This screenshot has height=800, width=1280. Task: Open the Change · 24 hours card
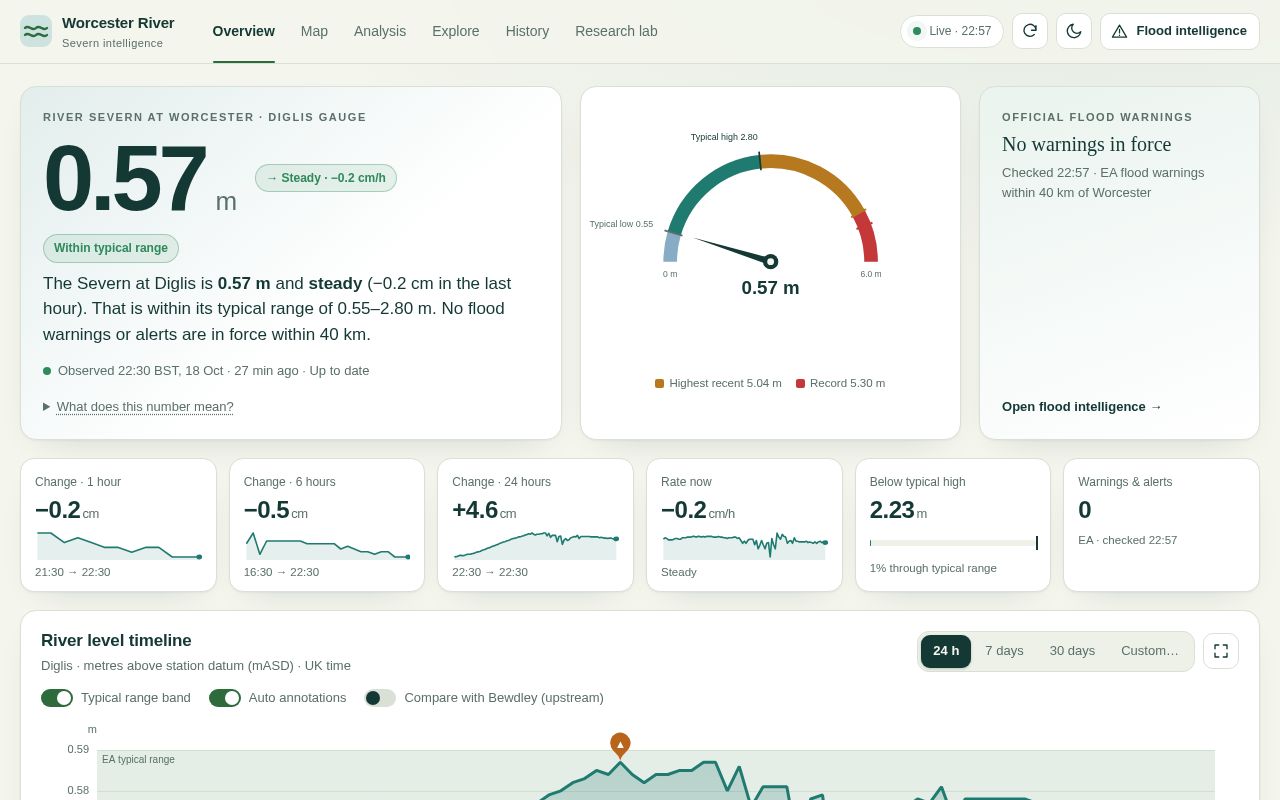[x=535, y=525]
